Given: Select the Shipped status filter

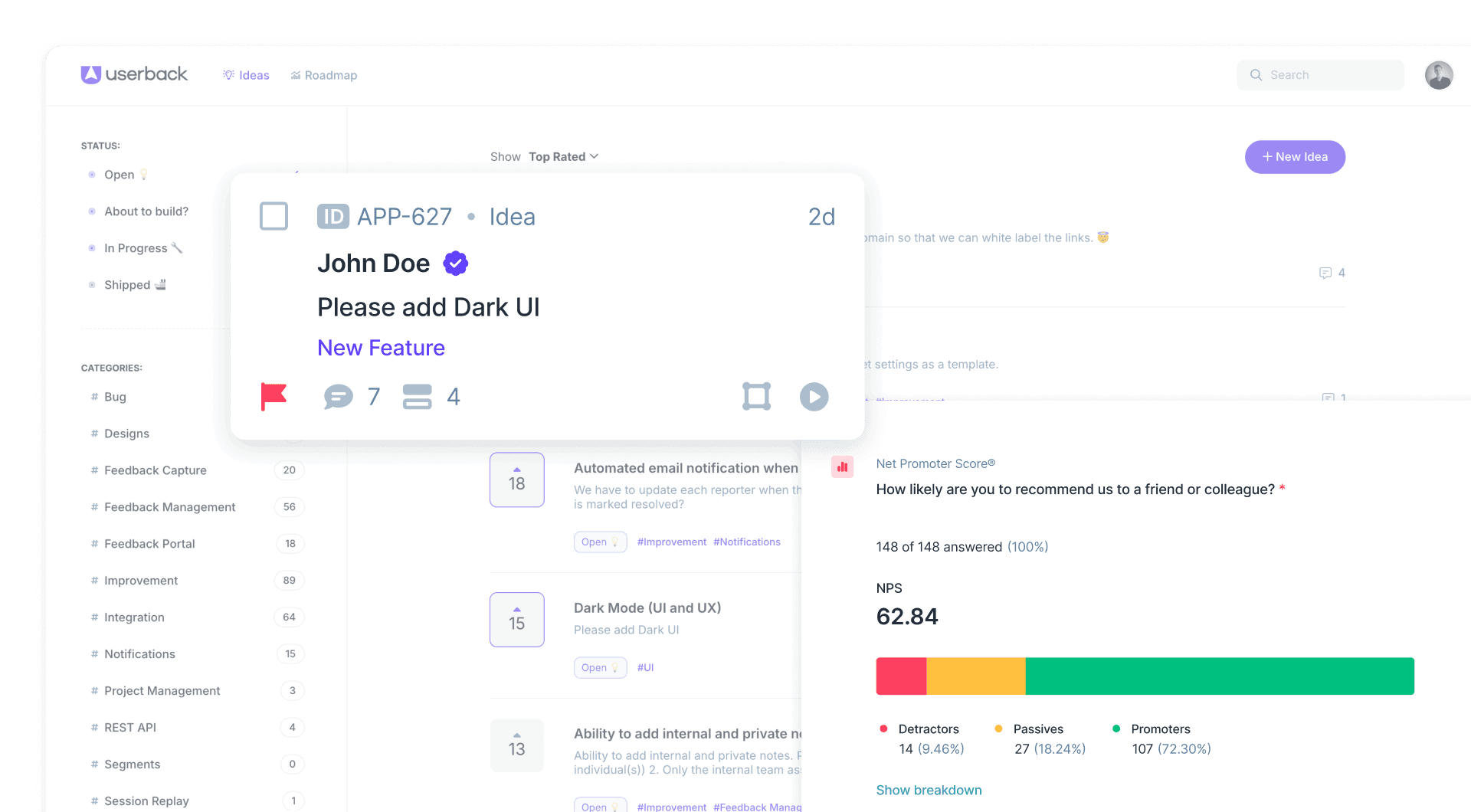Looking at the screenshot, I should 126,284.
